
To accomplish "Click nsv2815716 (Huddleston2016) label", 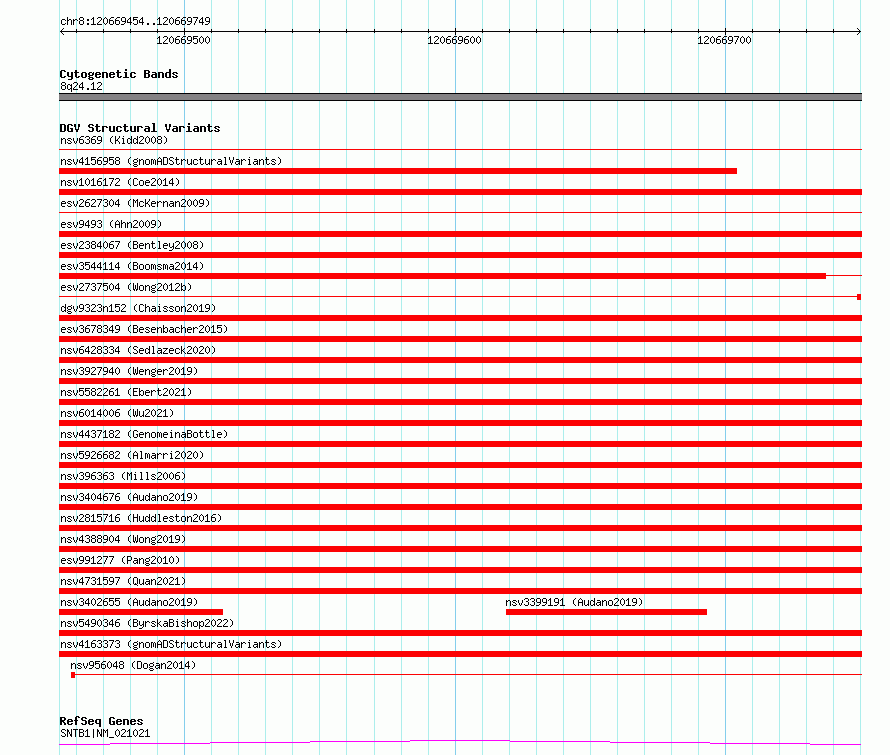I will [x=141, y=518].
